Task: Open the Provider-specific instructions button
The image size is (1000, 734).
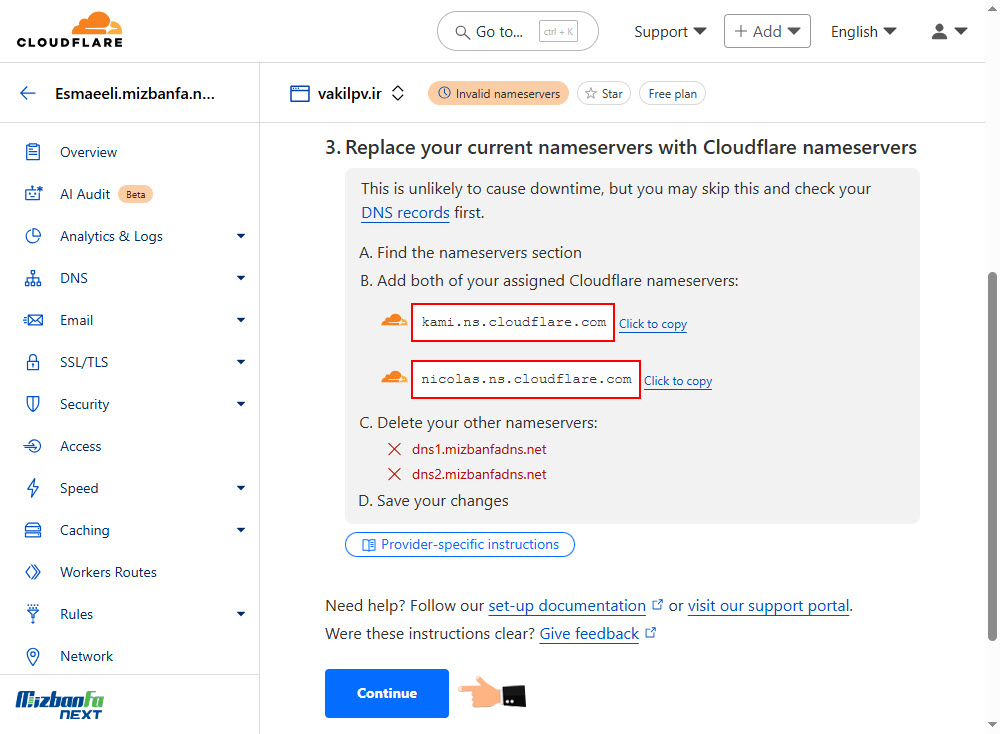Action: point(459,545)
